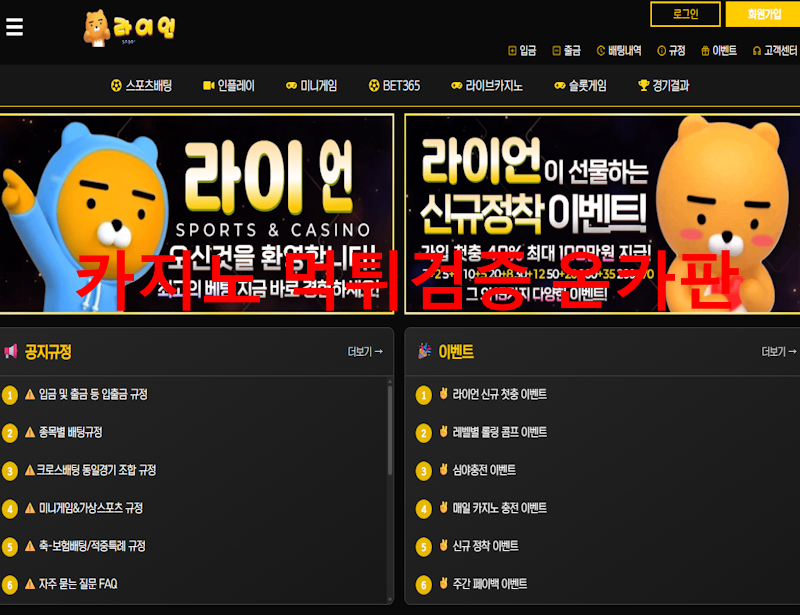Click warning icon beside 자주 묻는 질문 FAQ
Screen dimensions: 800x615
point(30,584)
